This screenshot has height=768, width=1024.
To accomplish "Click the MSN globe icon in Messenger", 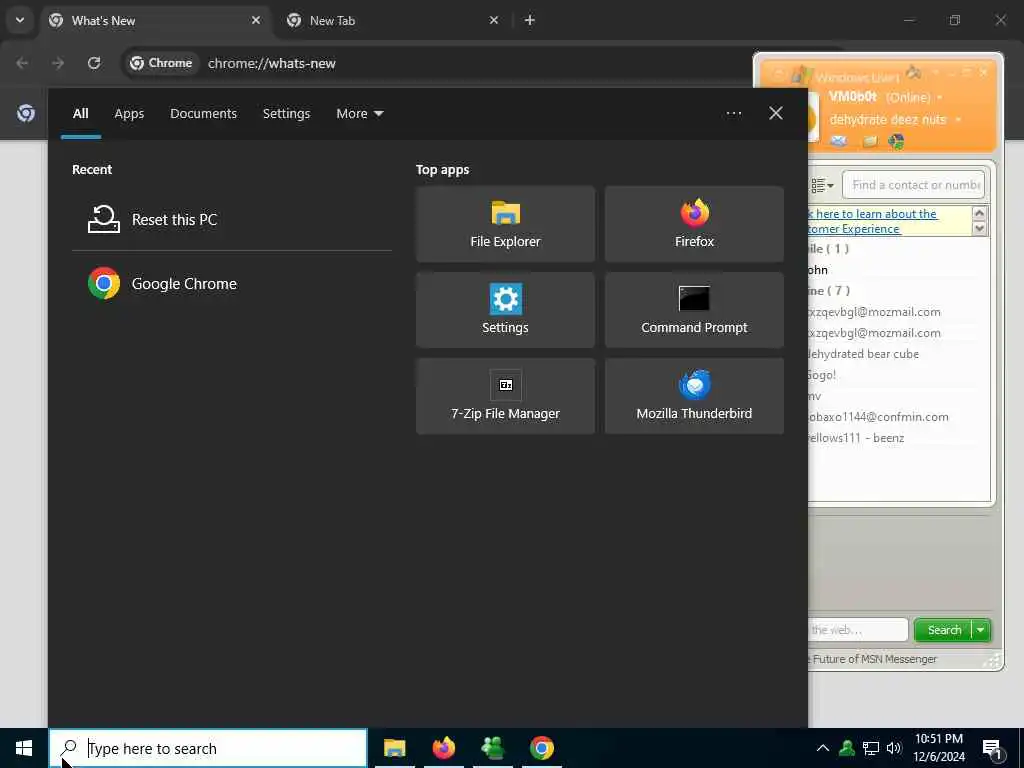I will pos(897,141).
